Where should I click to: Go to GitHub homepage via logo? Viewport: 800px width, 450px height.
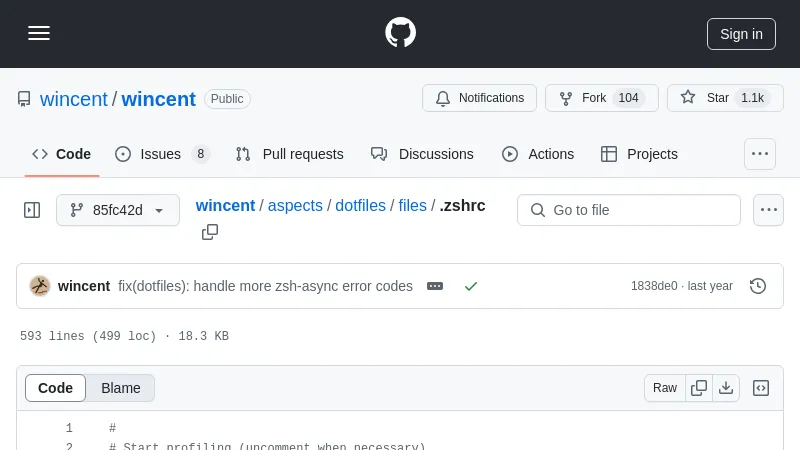(400, 33)
